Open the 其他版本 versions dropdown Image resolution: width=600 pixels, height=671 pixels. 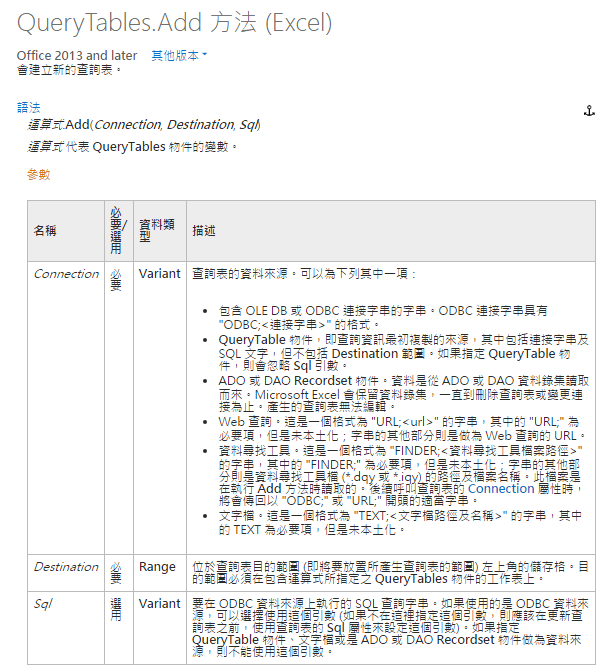pyautogui.click(x=179, y=56)
